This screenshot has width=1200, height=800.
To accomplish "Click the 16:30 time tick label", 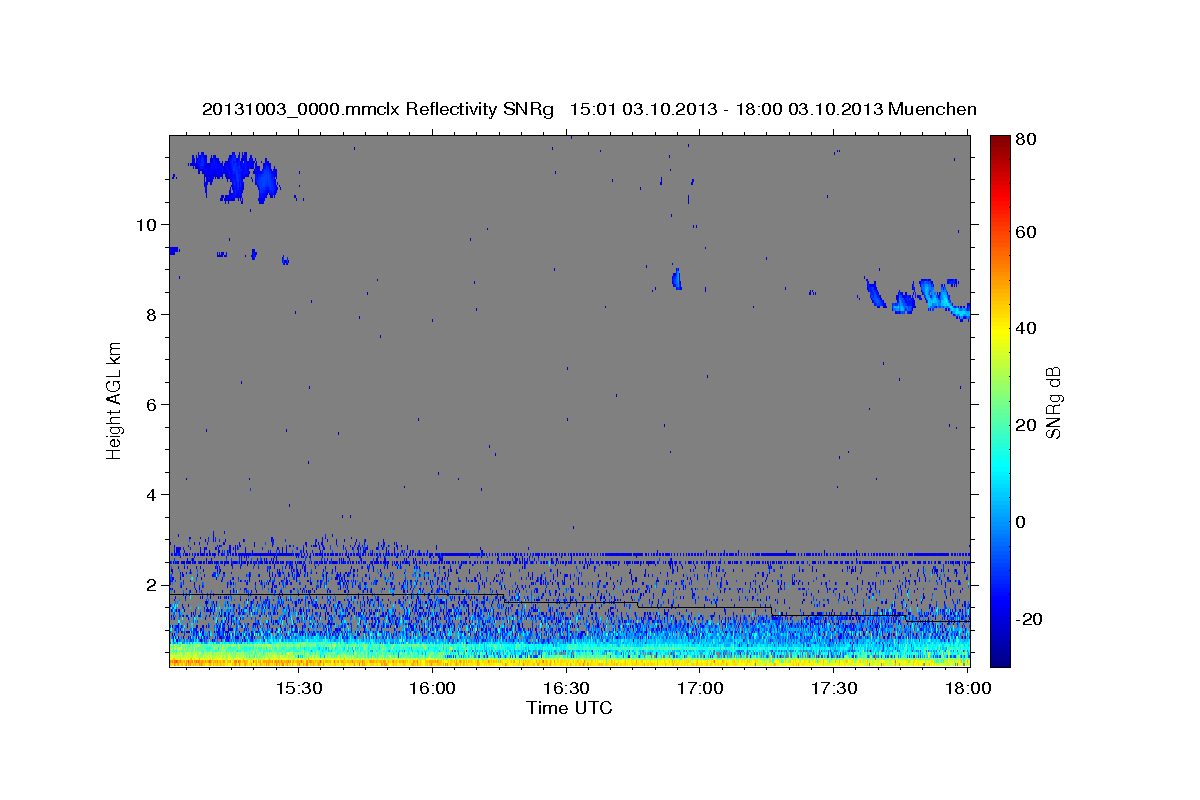I will [566, 689].
